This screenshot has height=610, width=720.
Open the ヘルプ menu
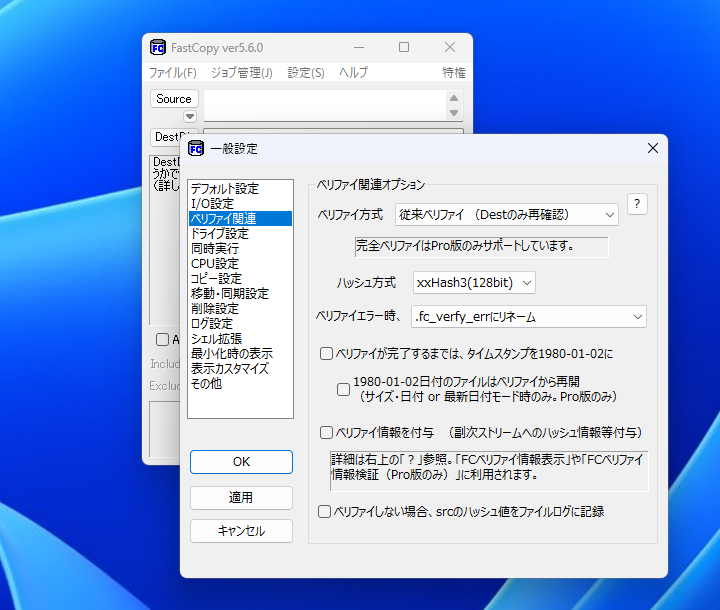click(x=354, y=73)
